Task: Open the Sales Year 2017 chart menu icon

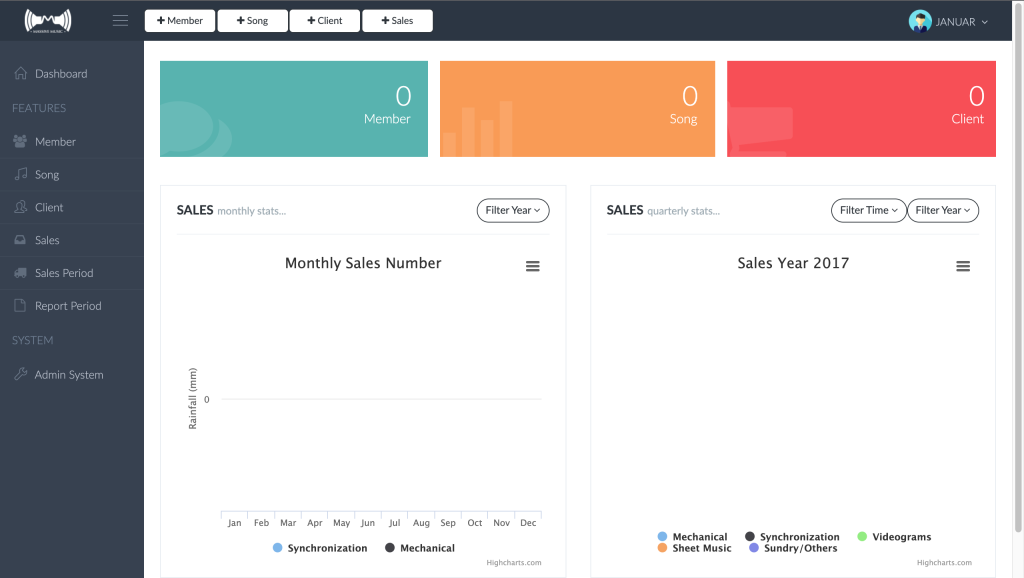Action: (x=963, y=266)
